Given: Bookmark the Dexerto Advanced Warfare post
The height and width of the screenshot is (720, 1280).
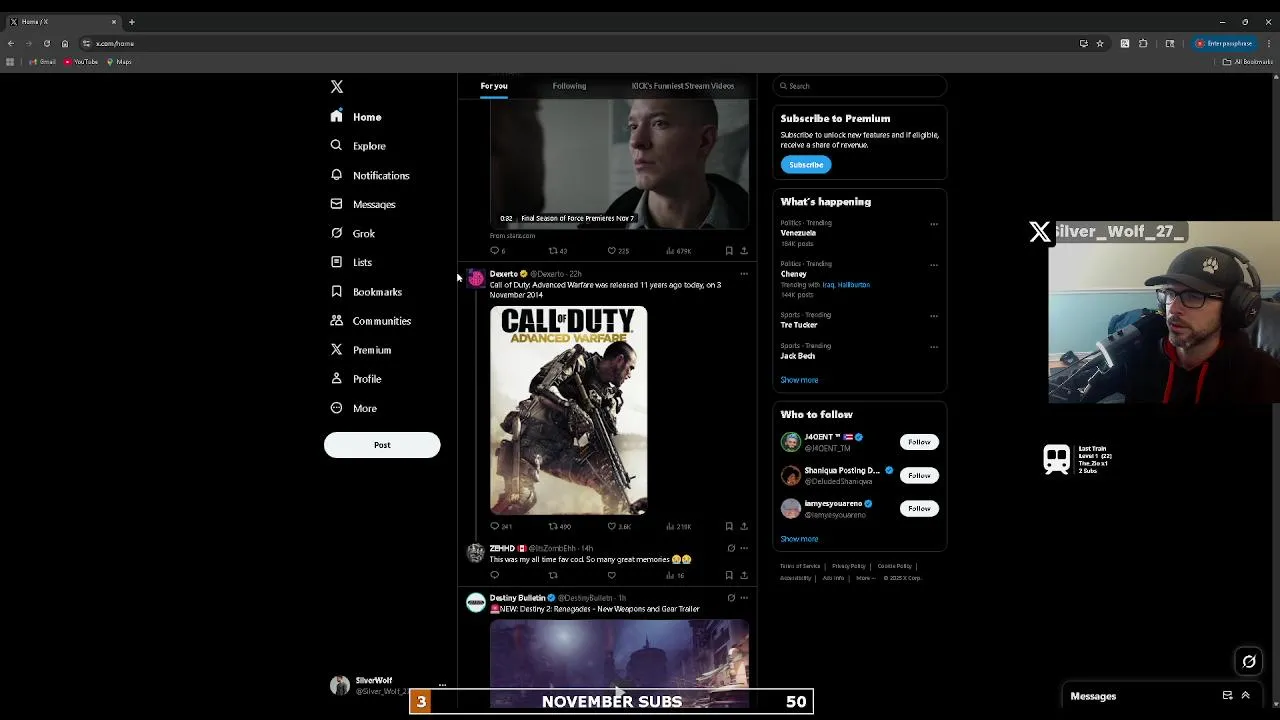Looking at the screenshot, I should (x=729, y=526).
